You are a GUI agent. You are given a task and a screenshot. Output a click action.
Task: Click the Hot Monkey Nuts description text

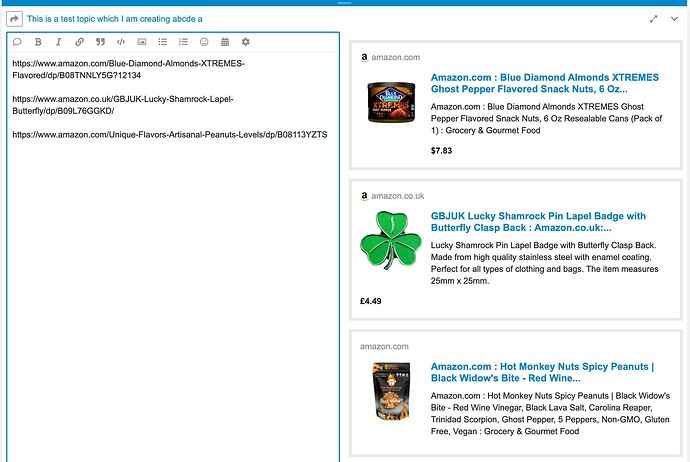(550, 414)
